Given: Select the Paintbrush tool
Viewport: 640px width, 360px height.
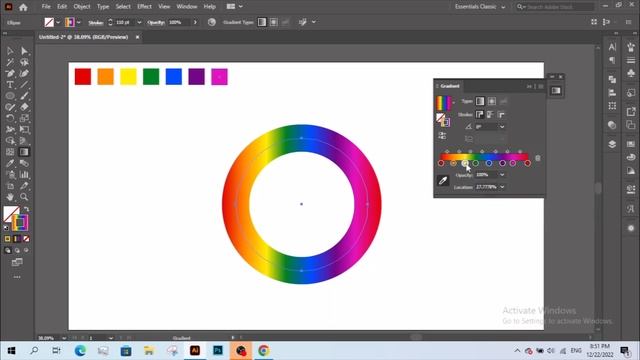Looking at the screenshot, I should tap(24, 96).
